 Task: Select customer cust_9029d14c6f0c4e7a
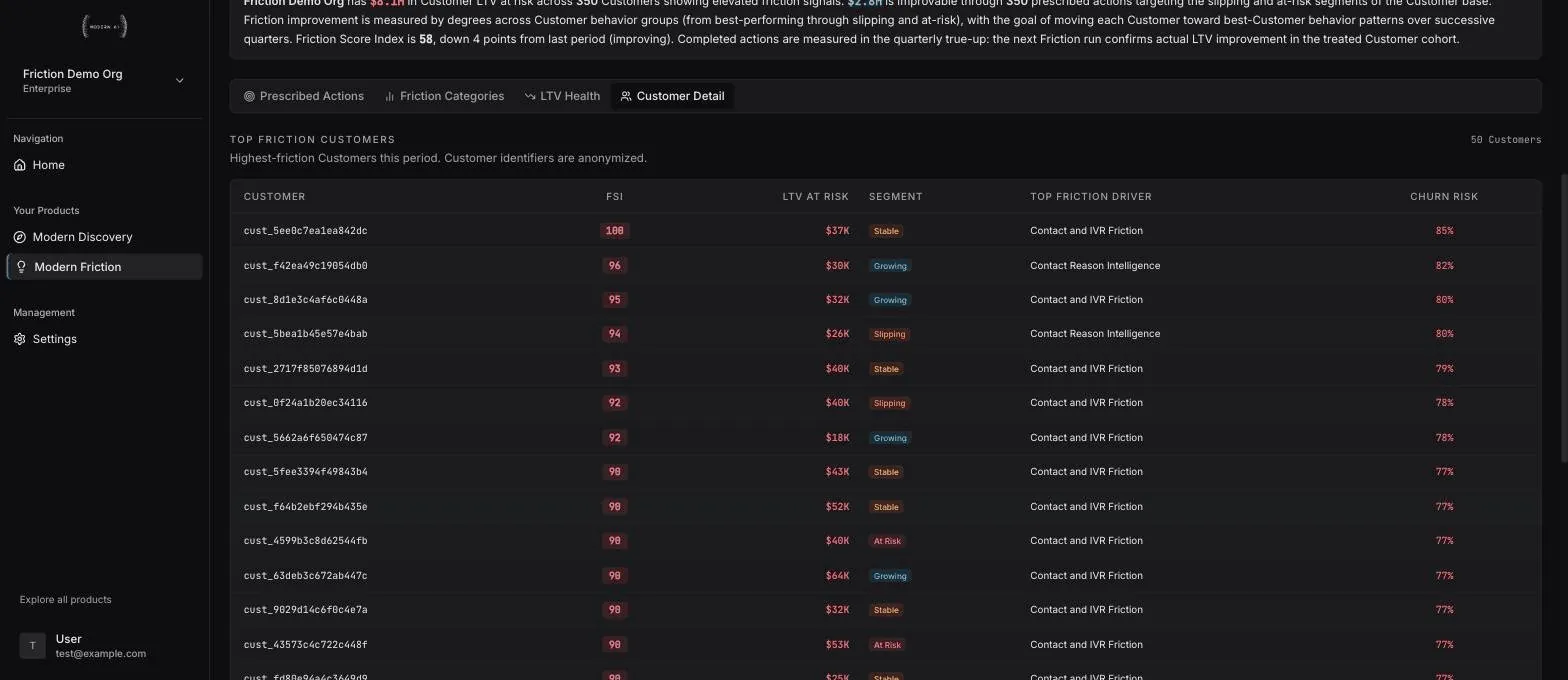tap(305, 610)
